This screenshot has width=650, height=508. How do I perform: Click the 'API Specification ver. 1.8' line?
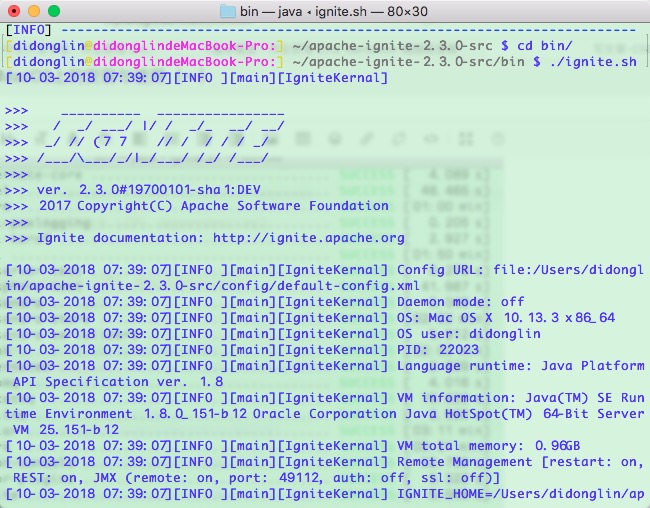tap(118, 382)
